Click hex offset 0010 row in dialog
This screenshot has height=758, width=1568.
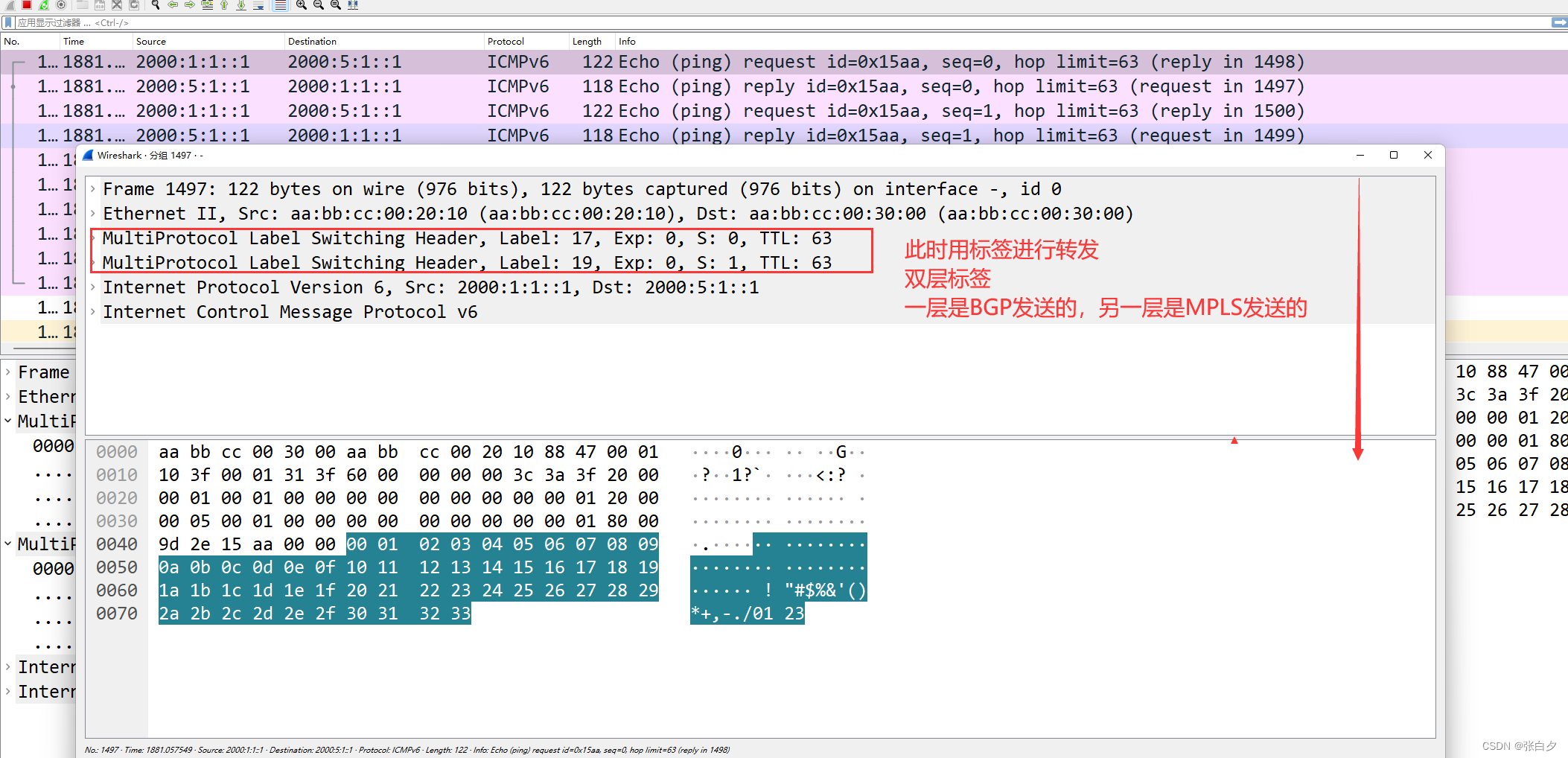pos(117,475)
